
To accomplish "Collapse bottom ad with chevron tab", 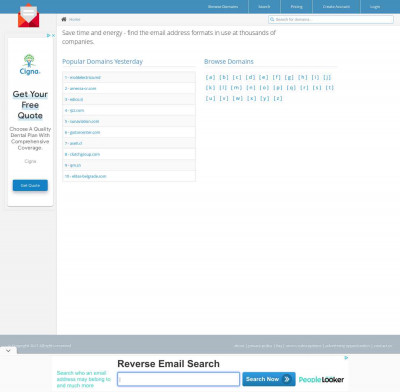I will pos(8,351).
